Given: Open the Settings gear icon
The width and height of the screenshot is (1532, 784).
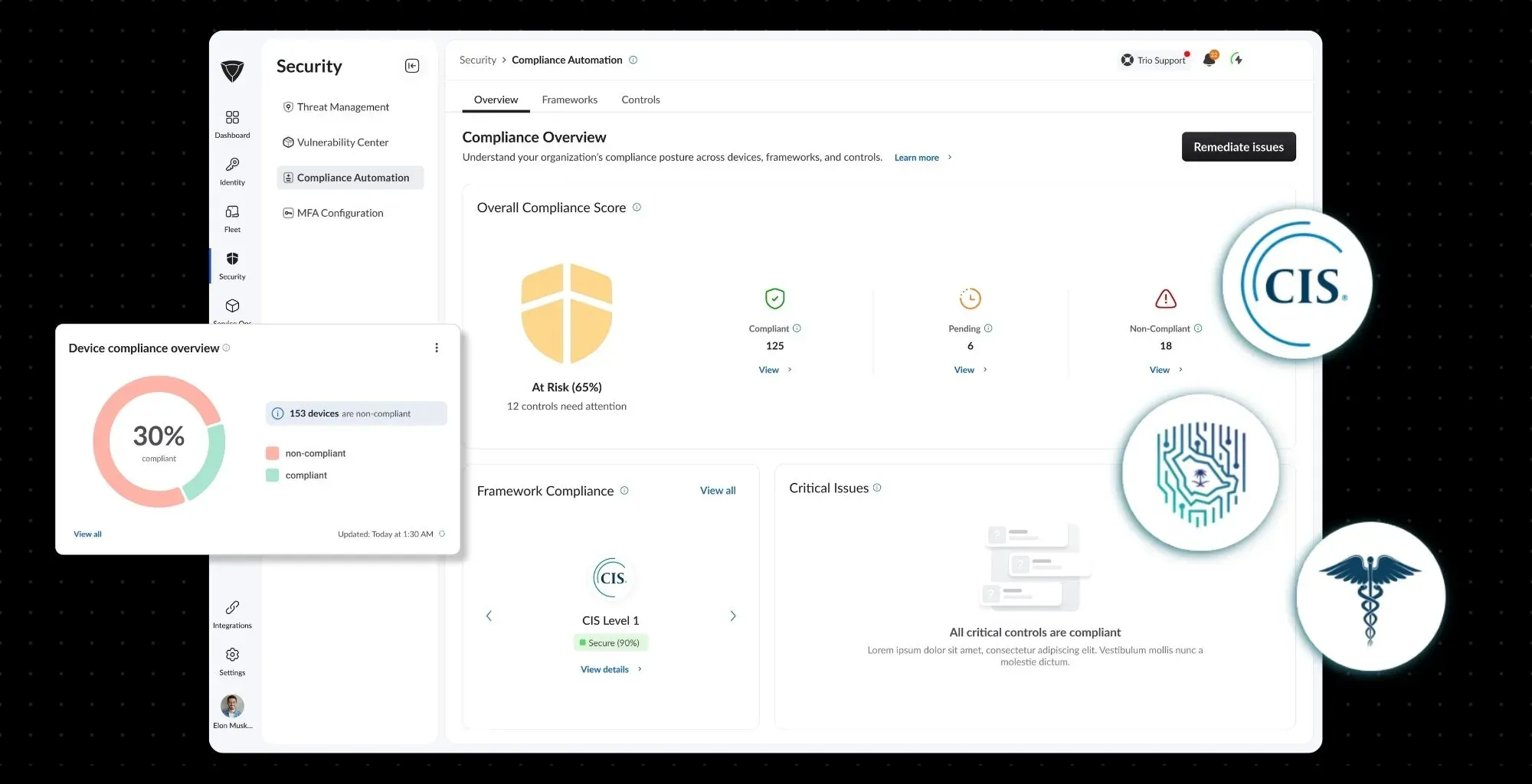Looking at the screenshot, I should pos(232,655).
